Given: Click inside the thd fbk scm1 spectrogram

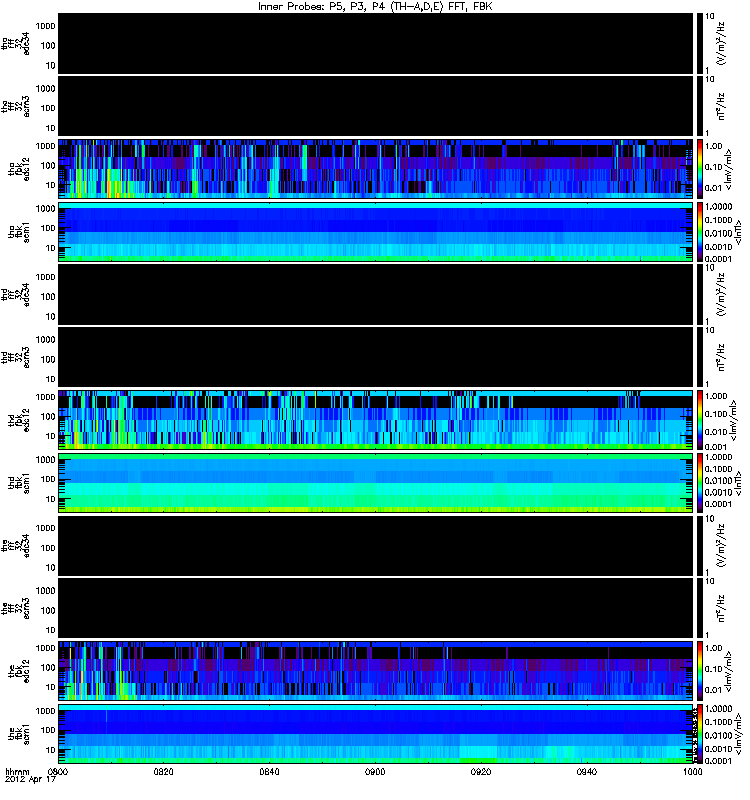Looking at the screenshot, I should tap(376, 483).
